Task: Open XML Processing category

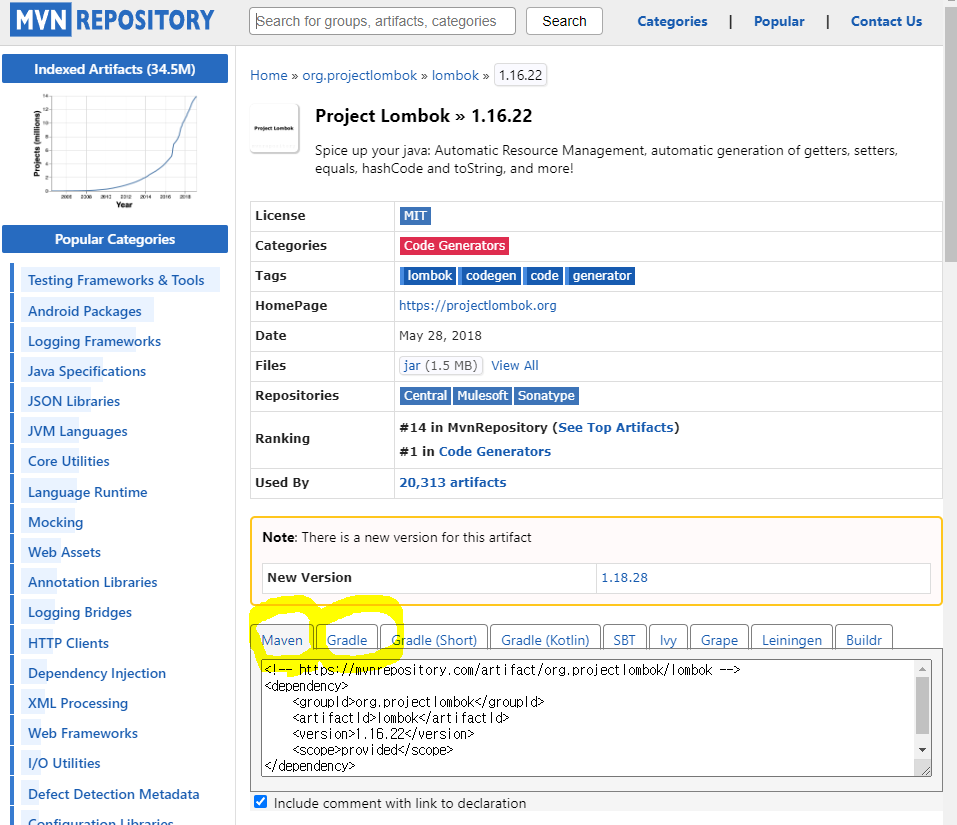Action: pos(78,703)
